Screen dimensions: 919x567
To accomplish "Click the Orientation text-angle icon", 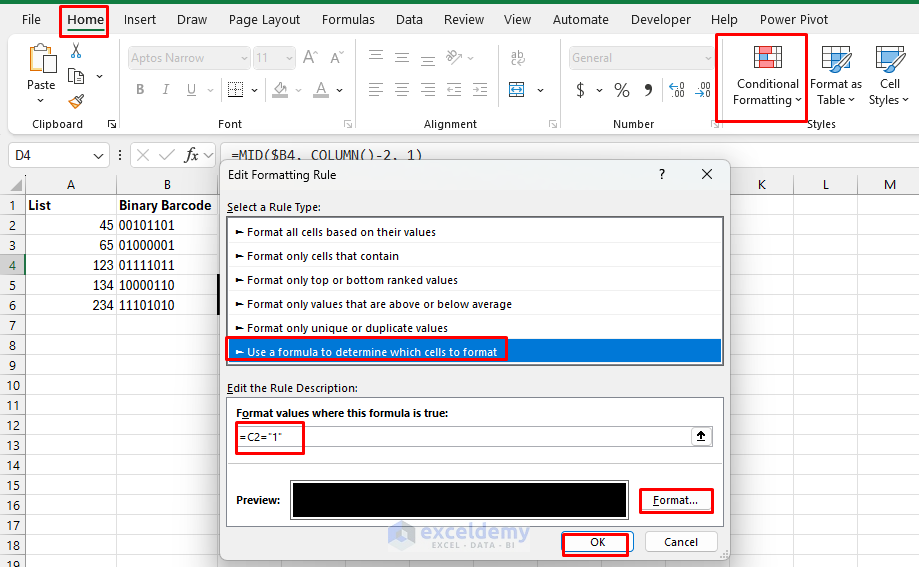I will 454,57.
